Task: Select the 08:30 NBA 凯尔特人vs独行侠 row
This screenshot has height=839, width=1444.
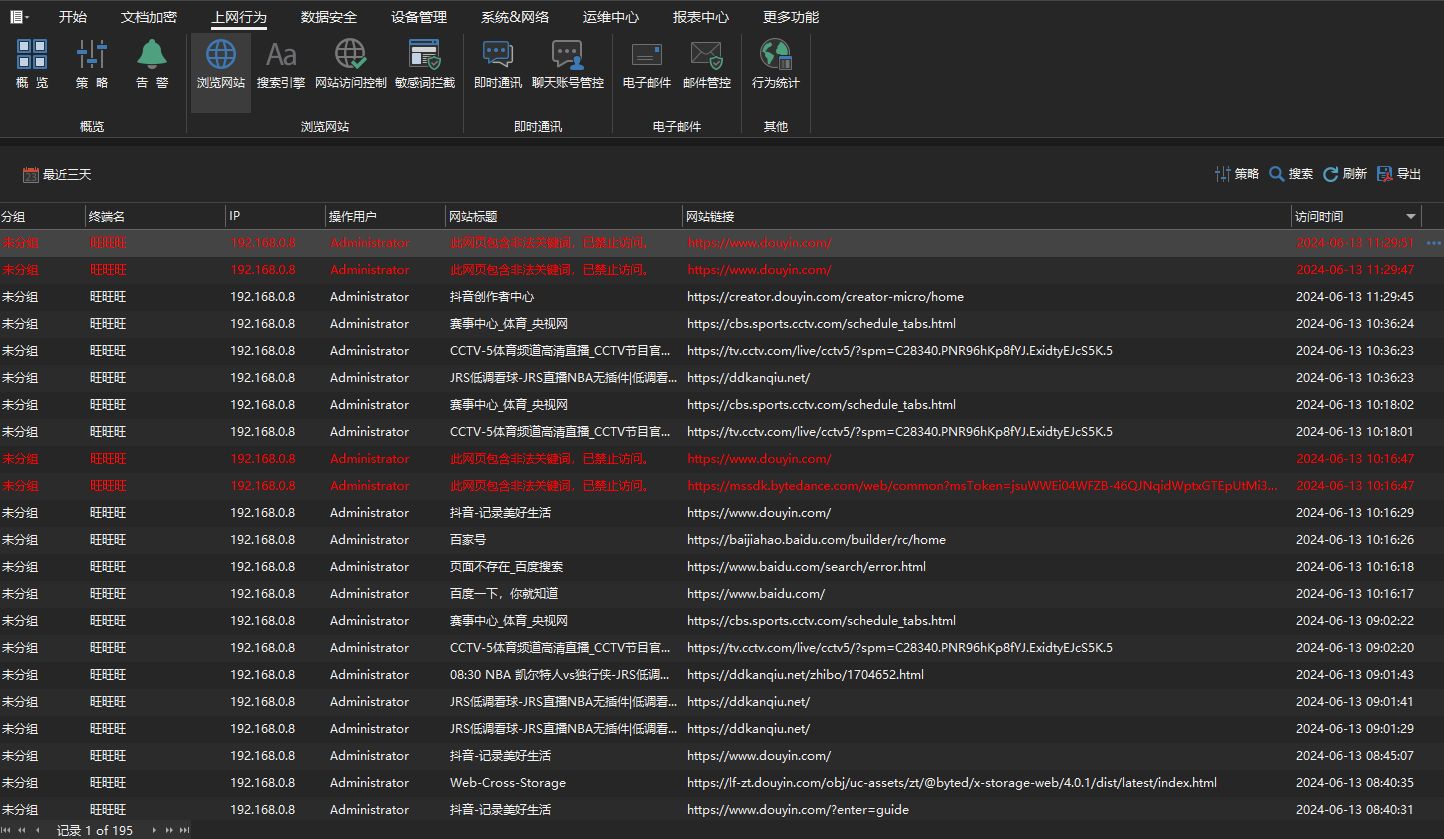Action: click(x=722, y=675)
